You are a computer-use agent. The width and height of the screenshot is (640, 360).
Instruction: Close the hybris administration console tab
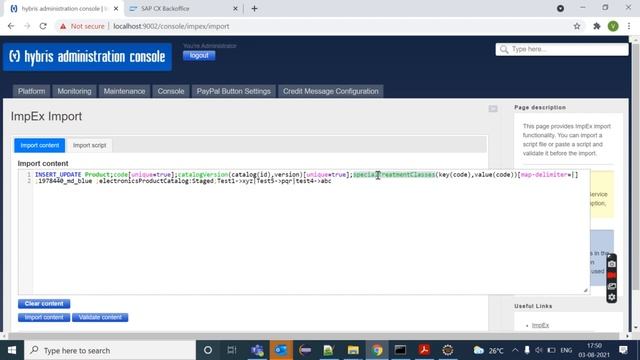pos(116,9)
